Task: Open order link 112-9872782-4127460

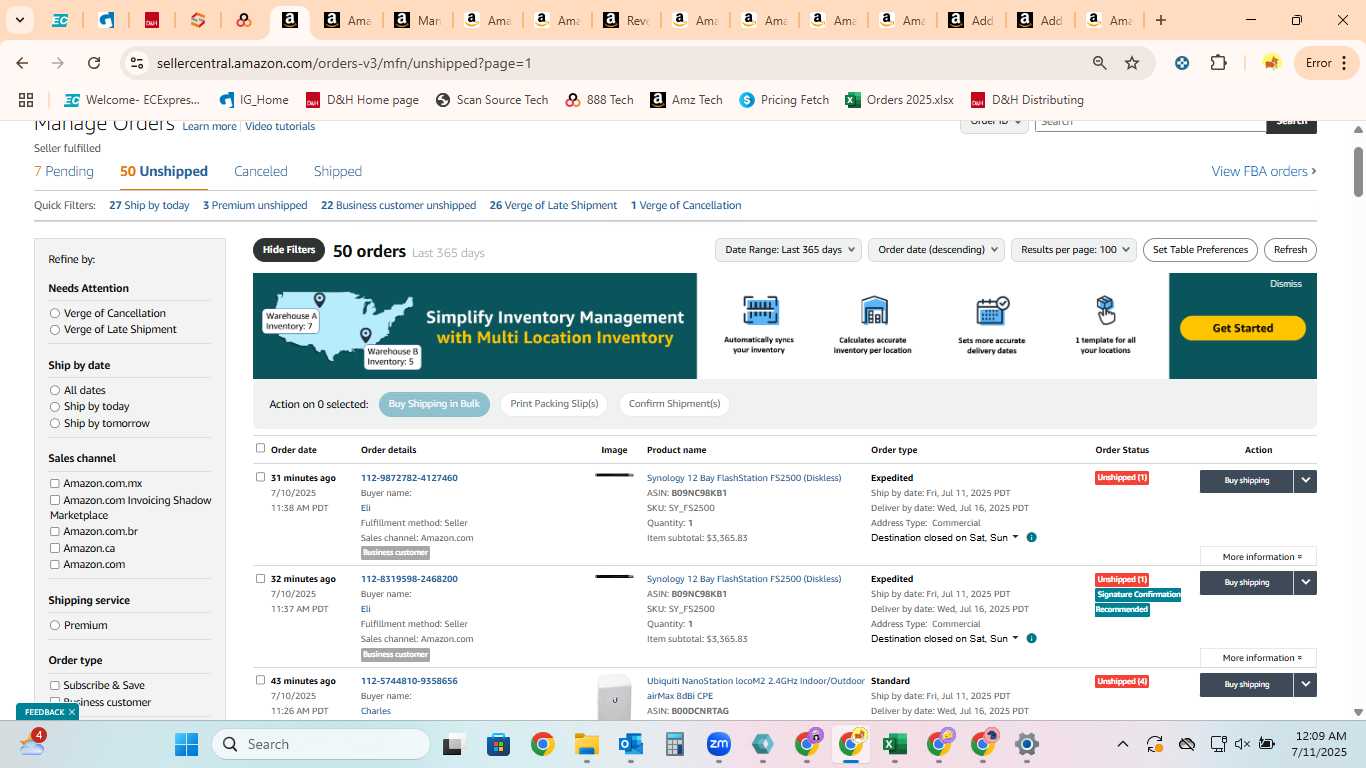Action: pos(409,478)
